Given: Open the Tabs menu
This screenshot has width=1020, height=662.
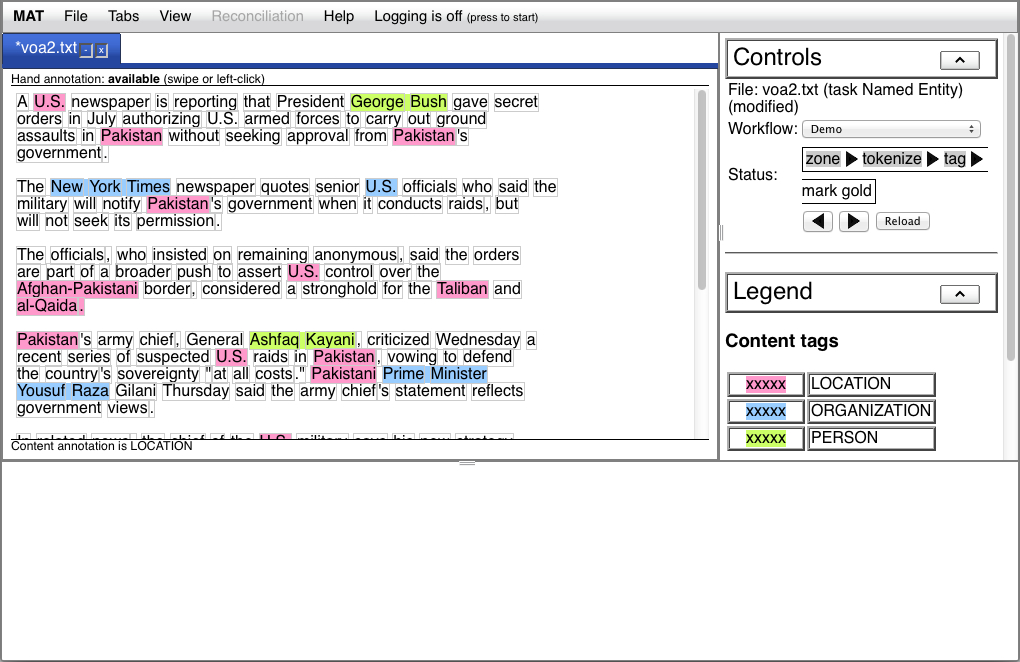Looking at the screenshot, I should point(124,16).
